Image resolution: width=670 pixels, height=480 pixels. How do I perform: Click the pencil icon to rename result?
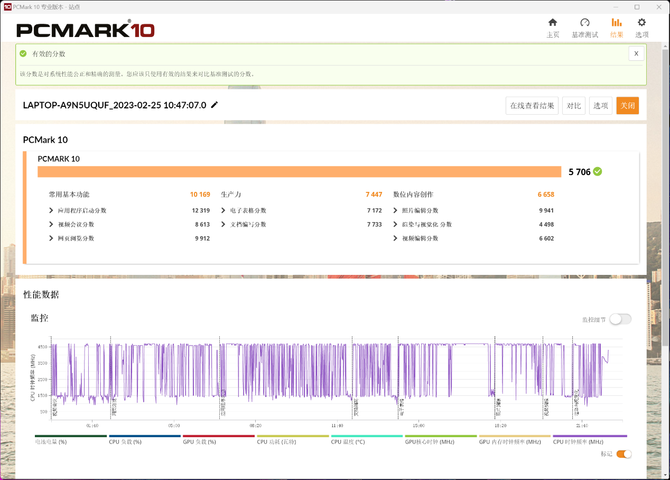215,105
